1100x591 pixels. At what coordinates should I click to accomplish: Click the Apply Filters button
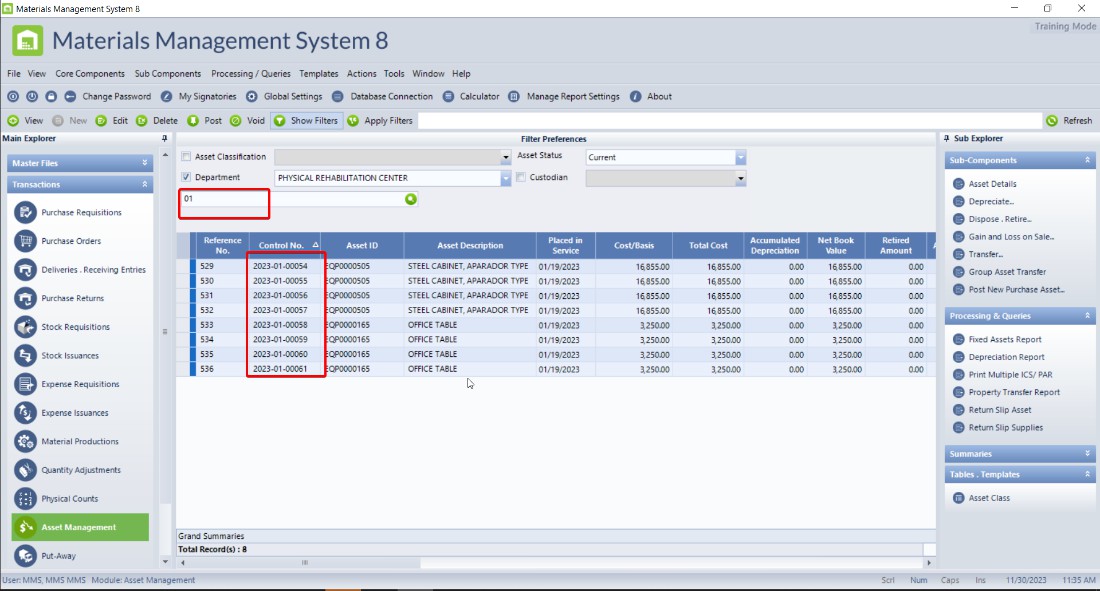click(380, 121)
